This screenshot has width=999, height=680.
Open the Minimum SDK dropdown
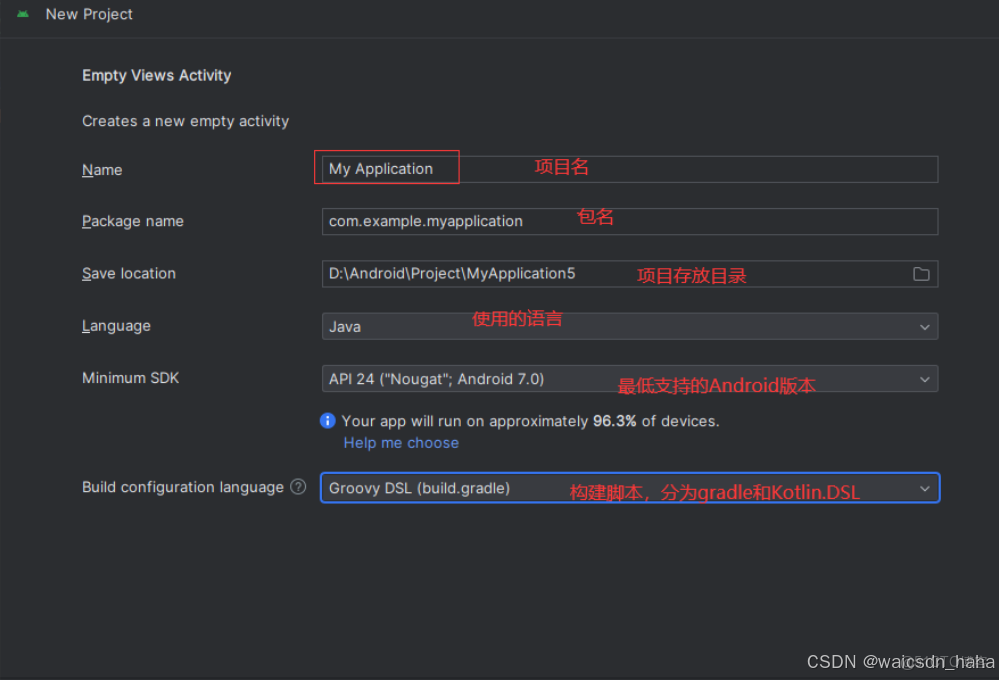click(x=630, y=378)
